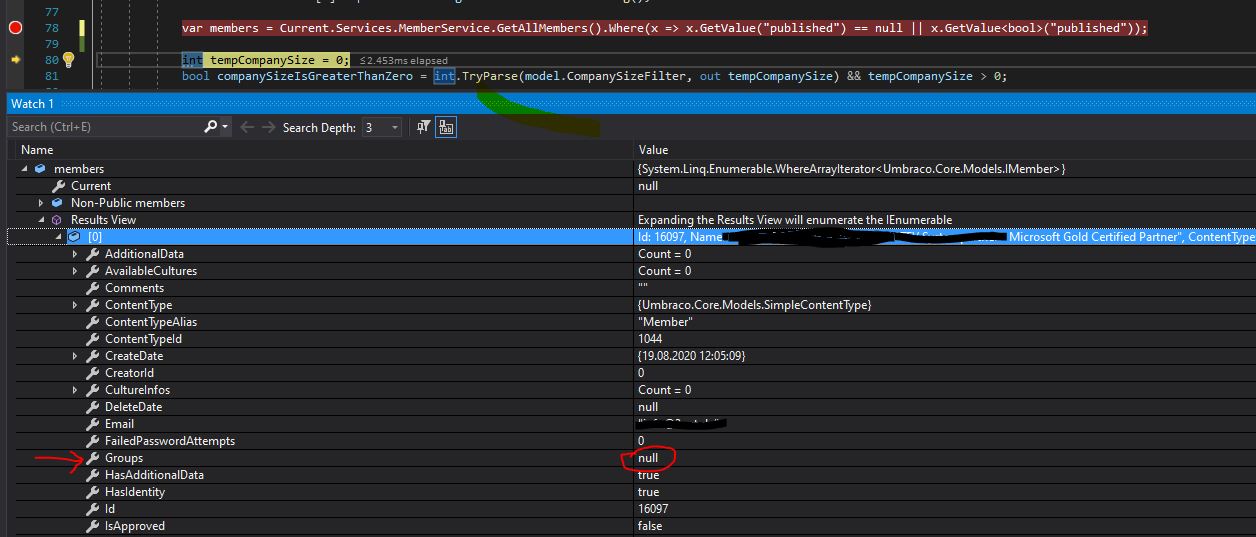Toggle the highlighted watch toolbar button beside the pin filter
The image size is (1256, 537).
pyautogui.click(x=446, y=127)
